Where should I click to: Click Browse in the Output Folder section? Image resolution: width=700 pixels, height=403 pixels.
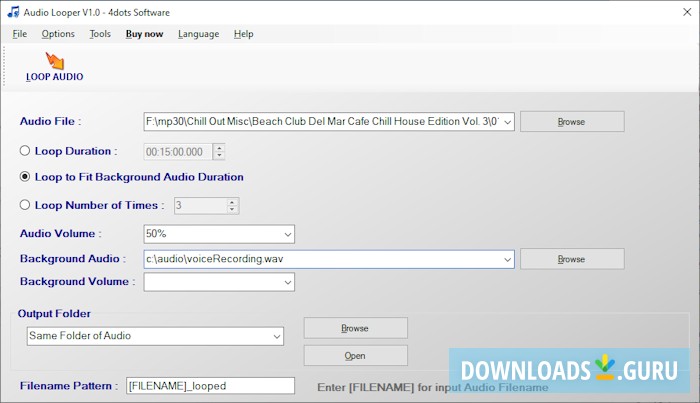point(355,328)
